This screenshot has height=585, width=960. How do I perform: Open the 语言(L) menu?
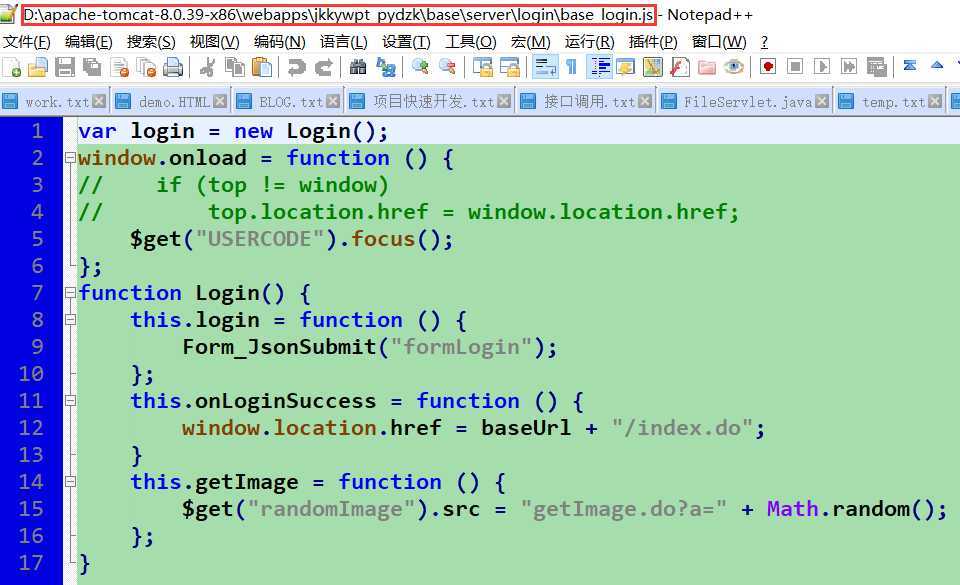[343, 42]
